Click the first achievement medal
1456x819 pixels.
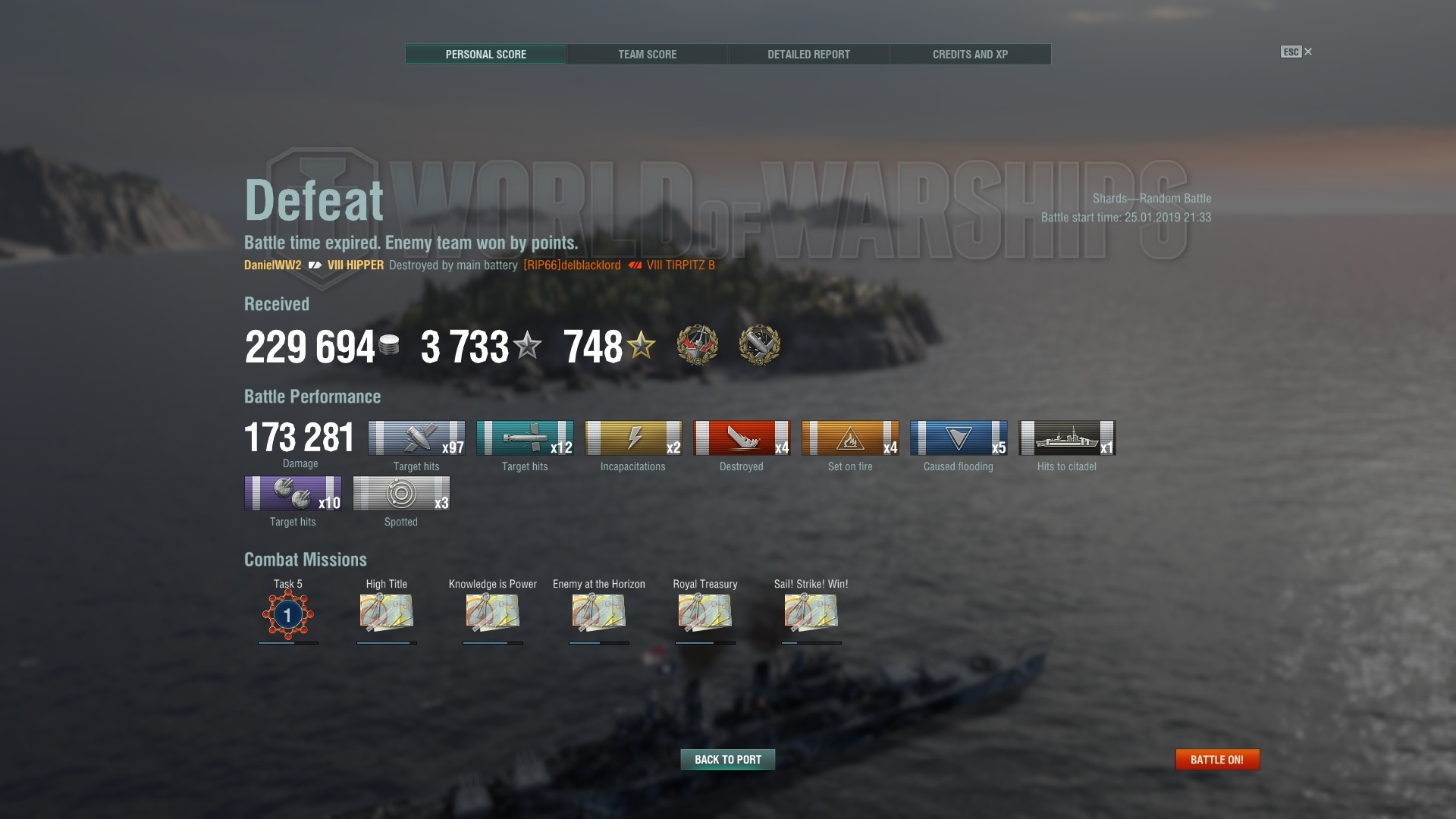click(697, 345)
